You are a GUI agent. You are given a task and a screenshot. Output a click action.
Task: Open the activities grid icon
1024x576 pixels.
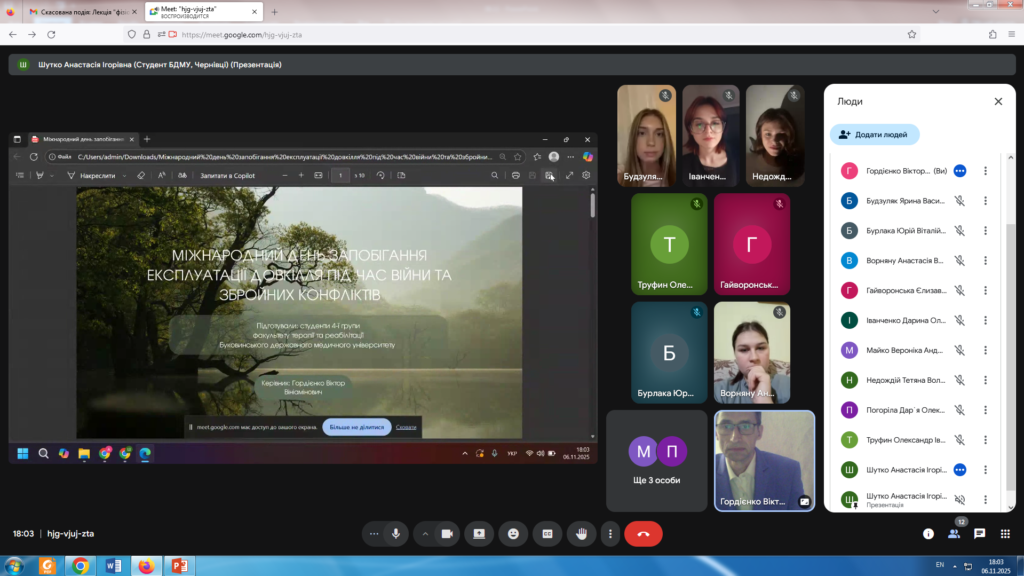coord(1004,534)
